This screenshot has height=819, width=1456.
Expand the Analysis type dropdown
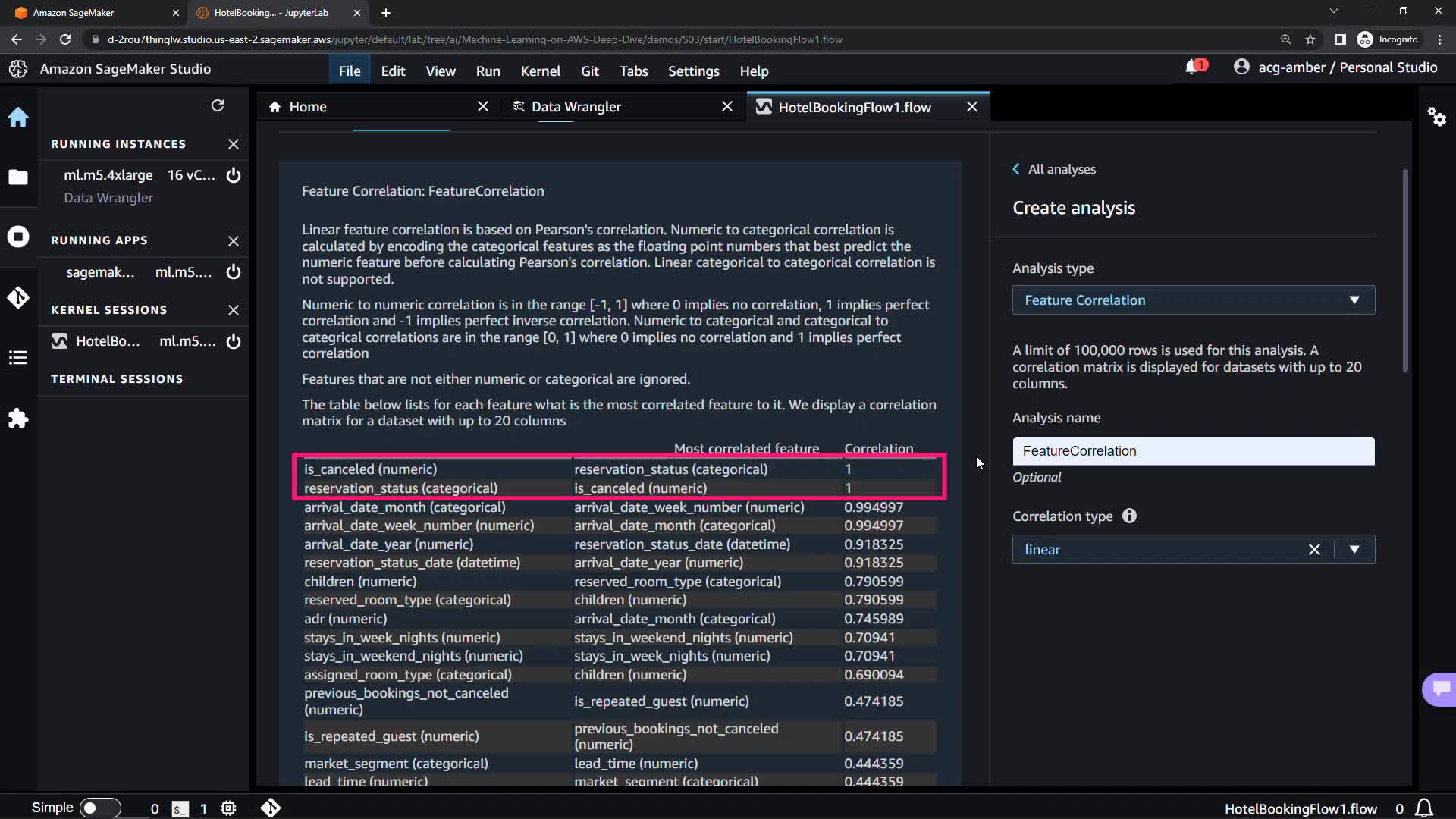coord(1193,300)
